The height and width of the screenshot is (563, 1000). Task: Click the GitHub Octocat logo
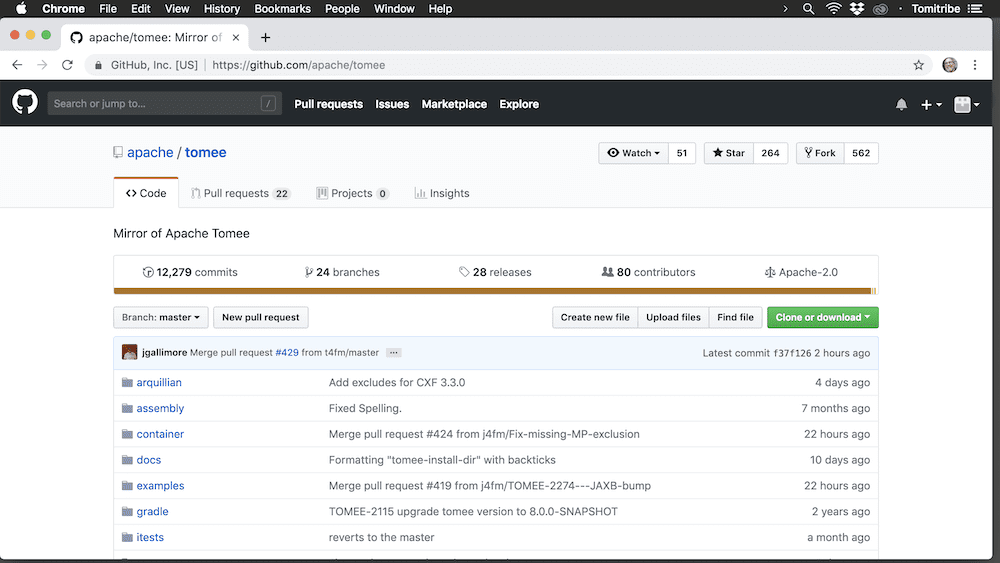(x=25, y=103)
